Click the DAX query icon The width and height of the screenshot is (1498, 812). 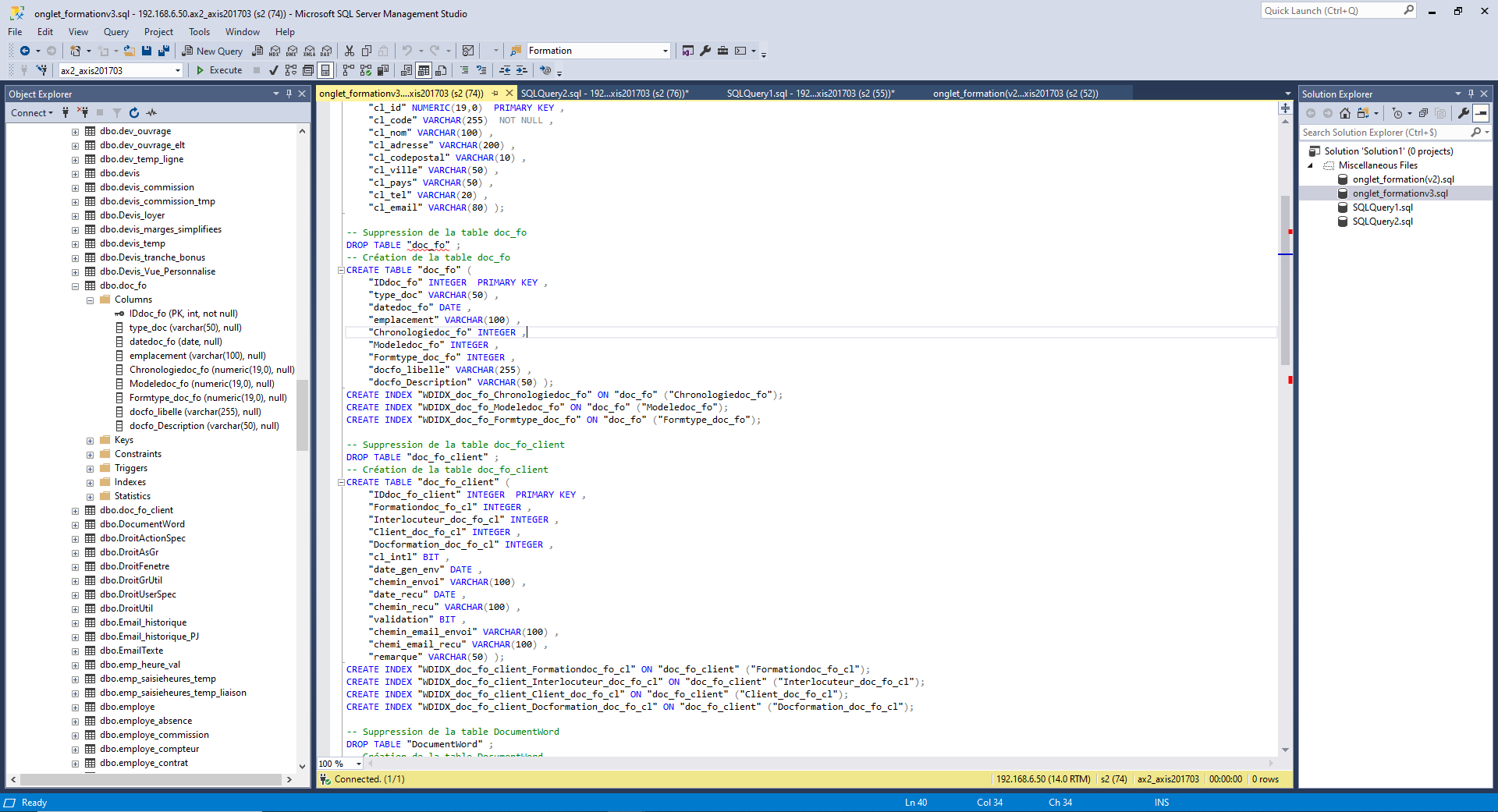coord(326,51)
